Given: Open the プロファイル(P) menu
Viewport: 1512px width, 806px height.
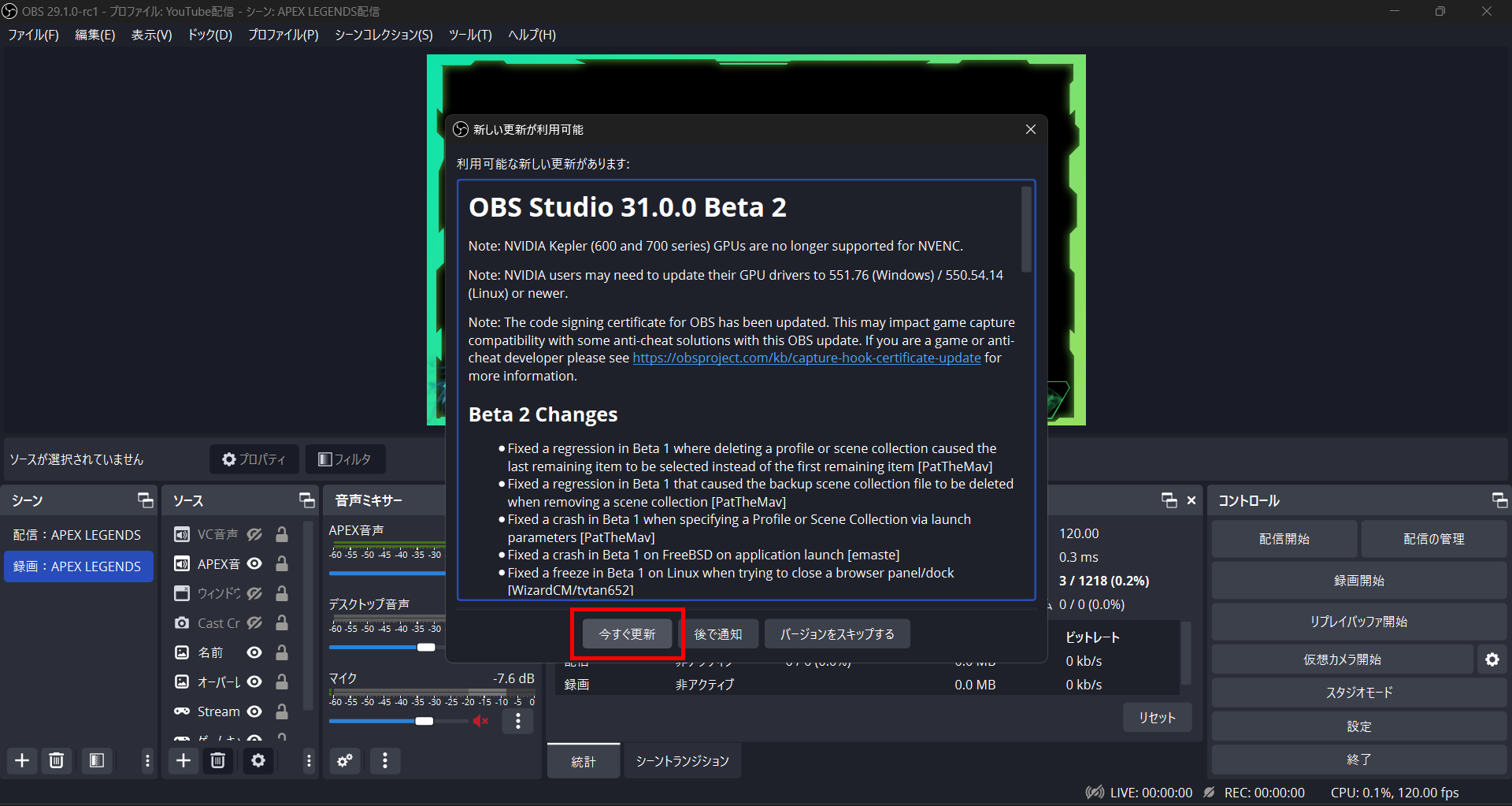Looking at the screenshot, I should (x=283, y=35).
